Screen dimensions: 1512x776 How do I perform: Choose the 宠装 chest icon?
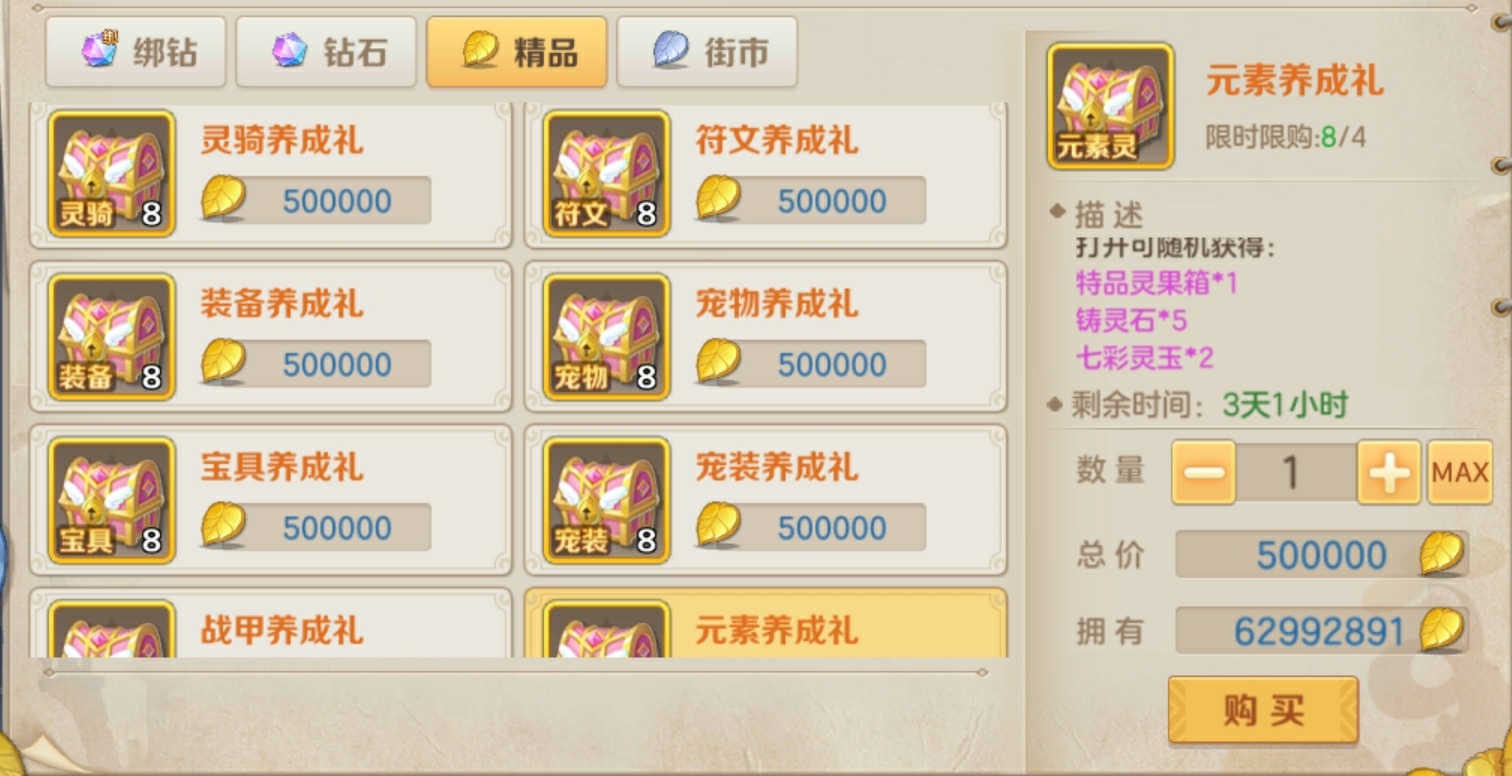[x=606, y=500]
